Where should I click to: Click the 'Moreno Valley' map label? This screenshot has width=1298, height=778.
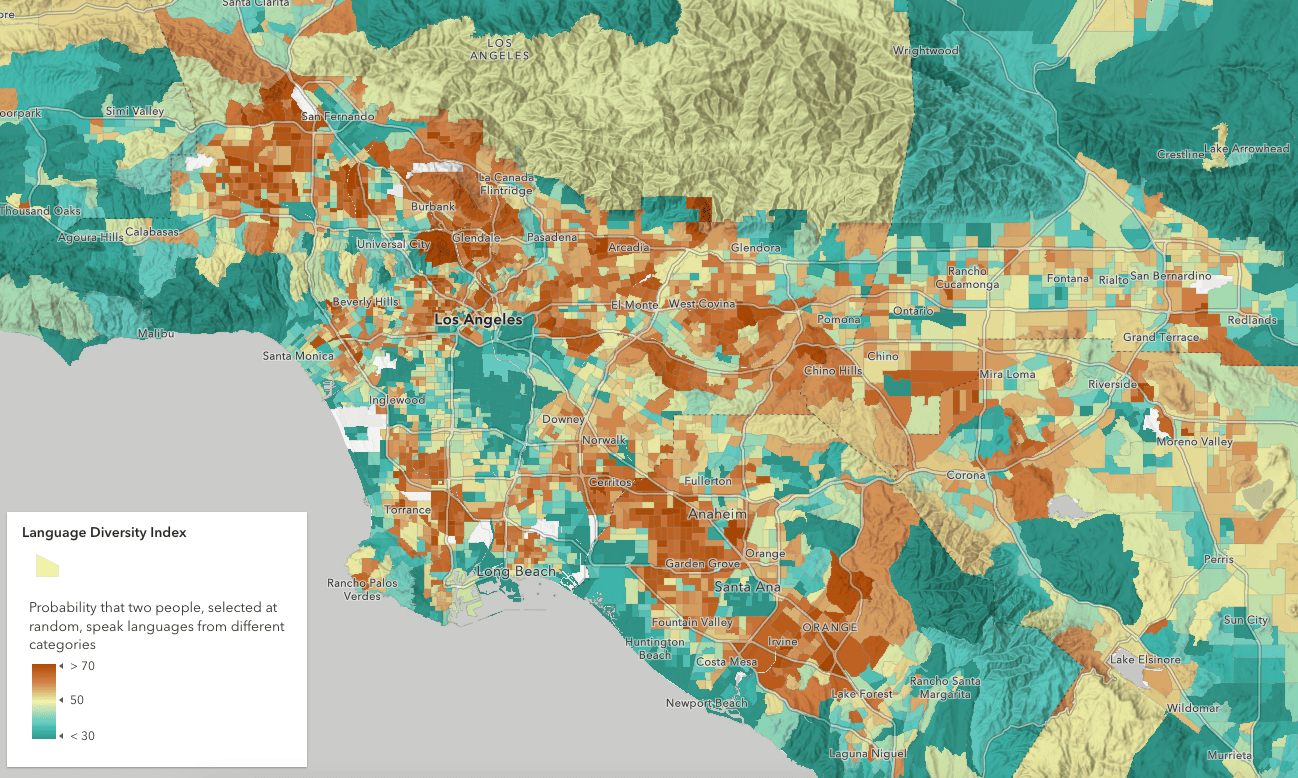click(x=1194, y=442)
